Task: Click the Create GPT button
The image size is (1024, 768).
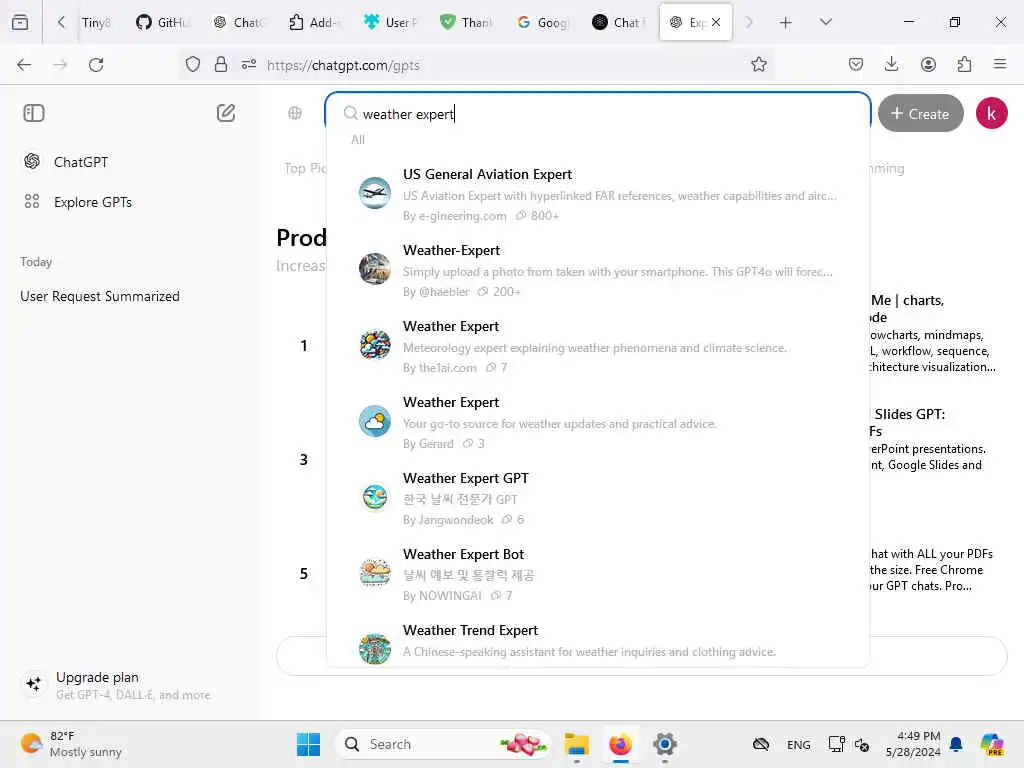Action: tap(920, 113)
